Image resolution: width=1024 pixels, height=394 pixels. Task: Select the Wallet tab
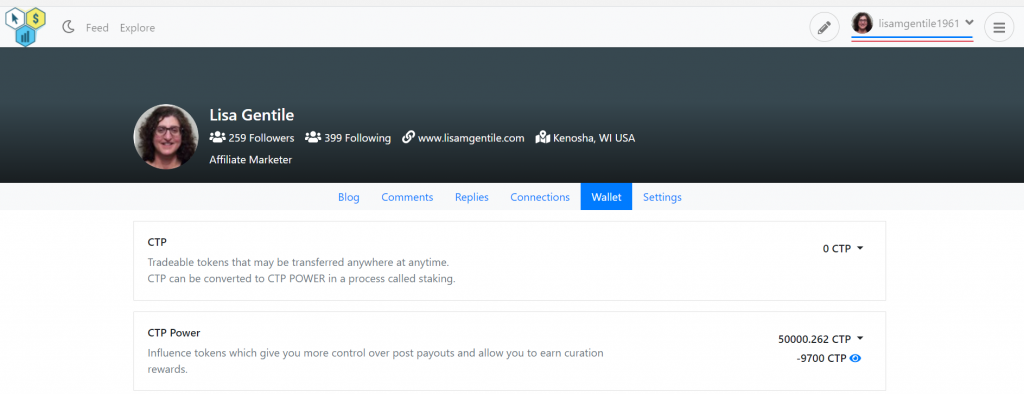[606, 197]
